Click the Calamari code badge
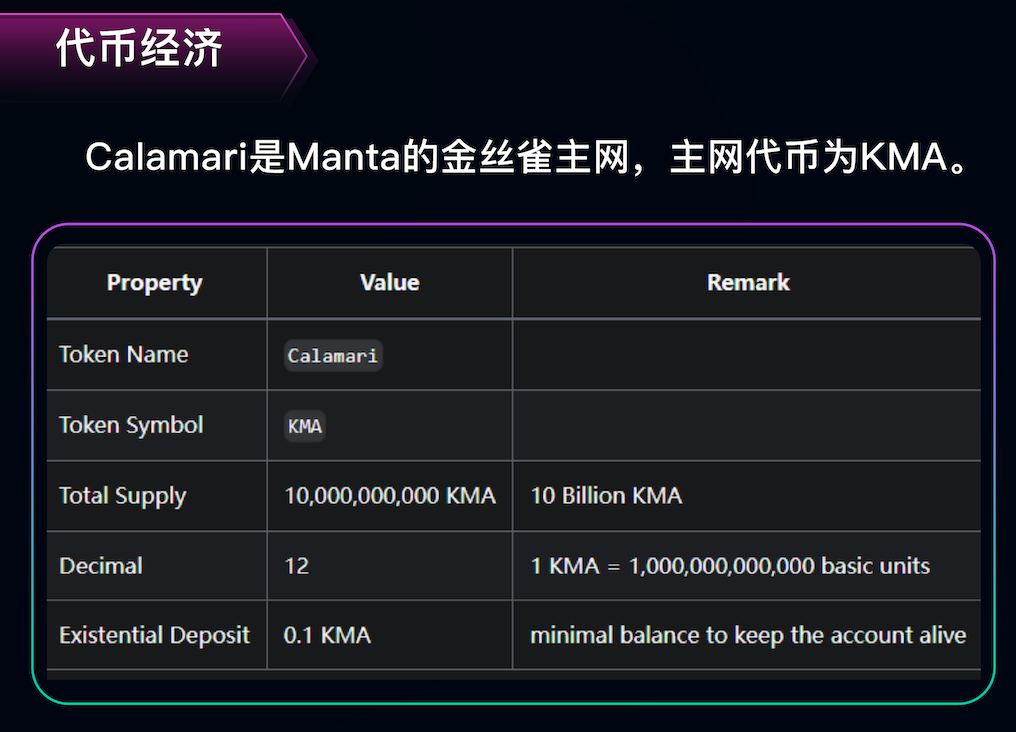Image resolution: width=1016 pixels, height=732 pixels. click(333, 356)
